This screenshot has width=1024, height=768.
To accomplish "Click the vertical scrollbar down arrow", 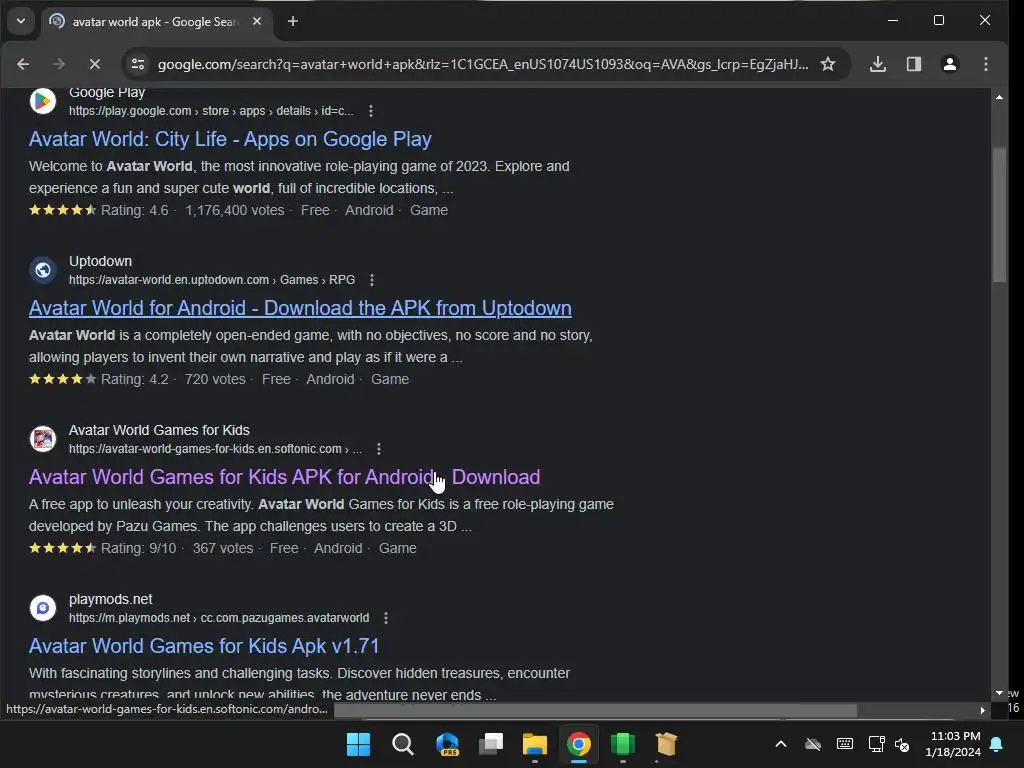I will 999,693.
